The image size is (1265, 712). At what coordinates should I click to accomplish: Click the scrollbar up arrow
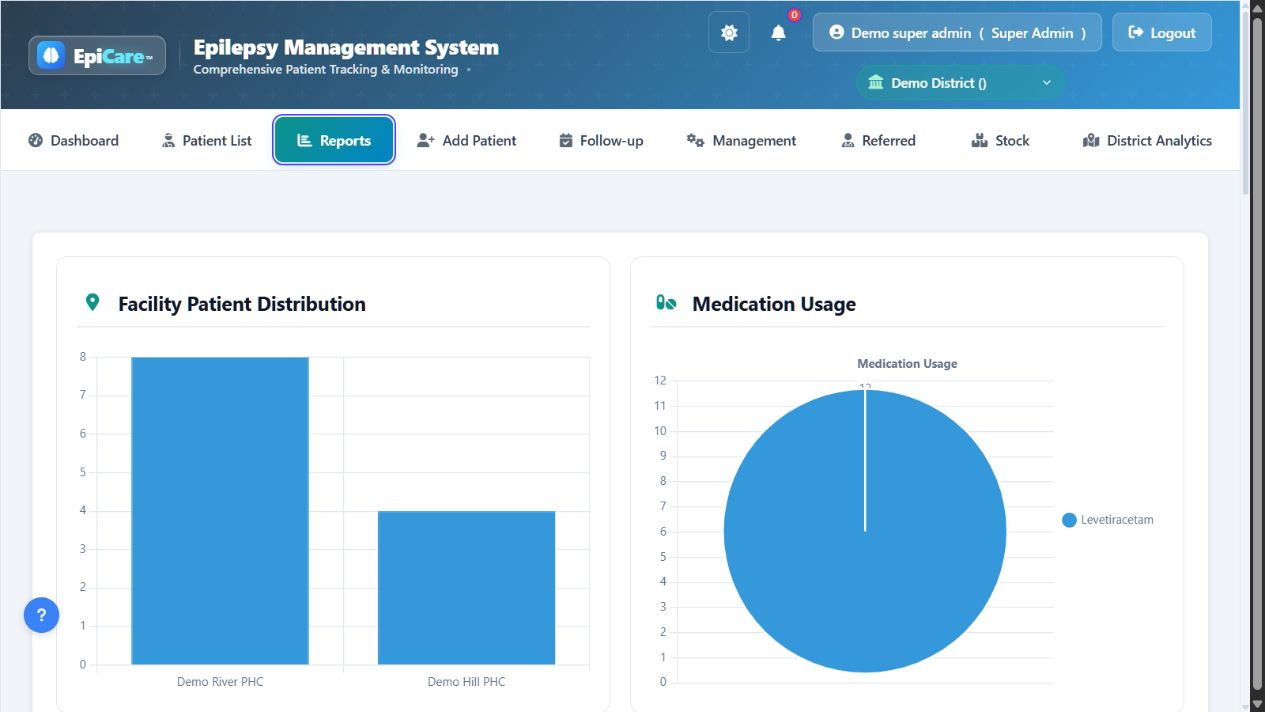[x=1258, y=7]
